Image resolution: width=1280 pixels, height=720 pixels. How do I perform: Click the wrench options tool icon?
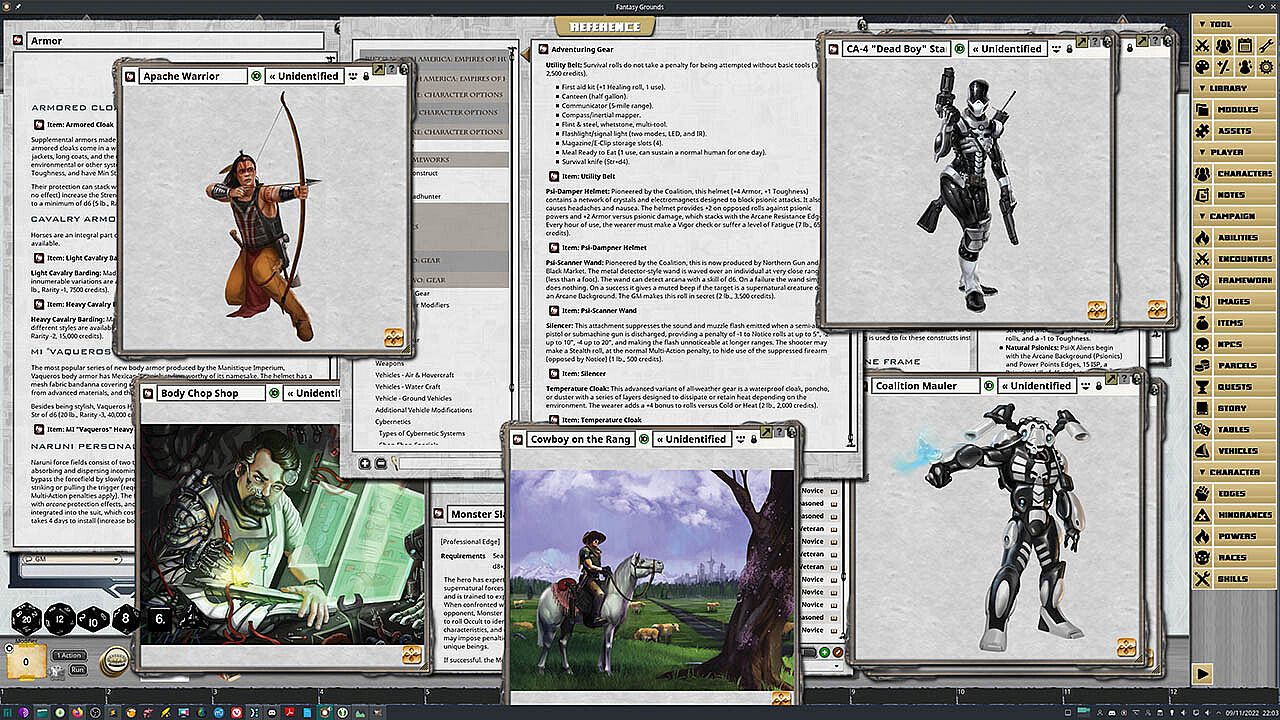(1267, 46)
